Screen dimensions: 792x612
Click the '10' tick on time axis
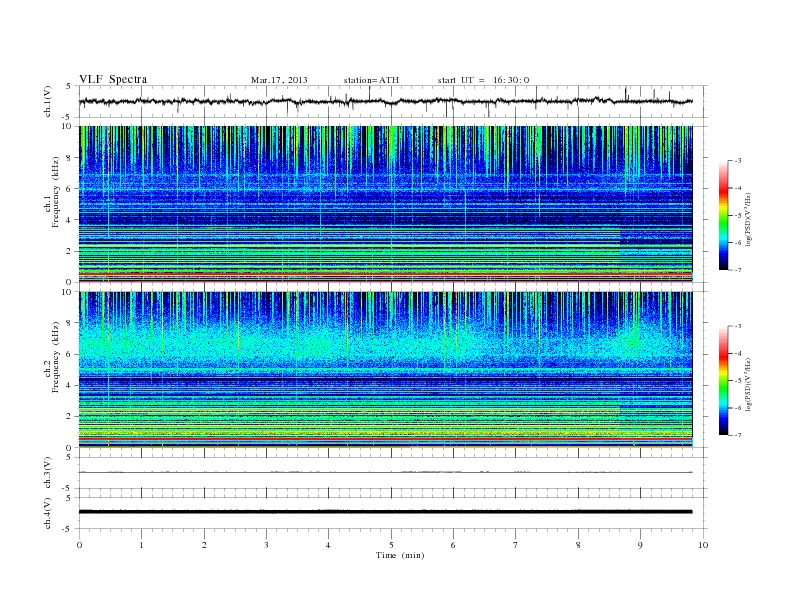tap(703, 545)
